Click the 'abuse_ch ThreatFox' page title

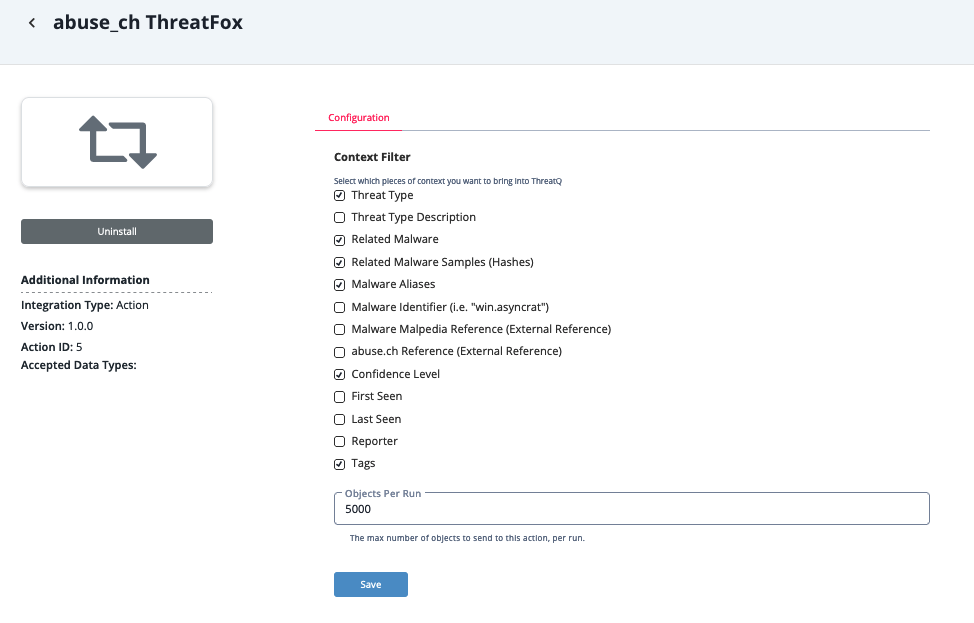[148, 22]
